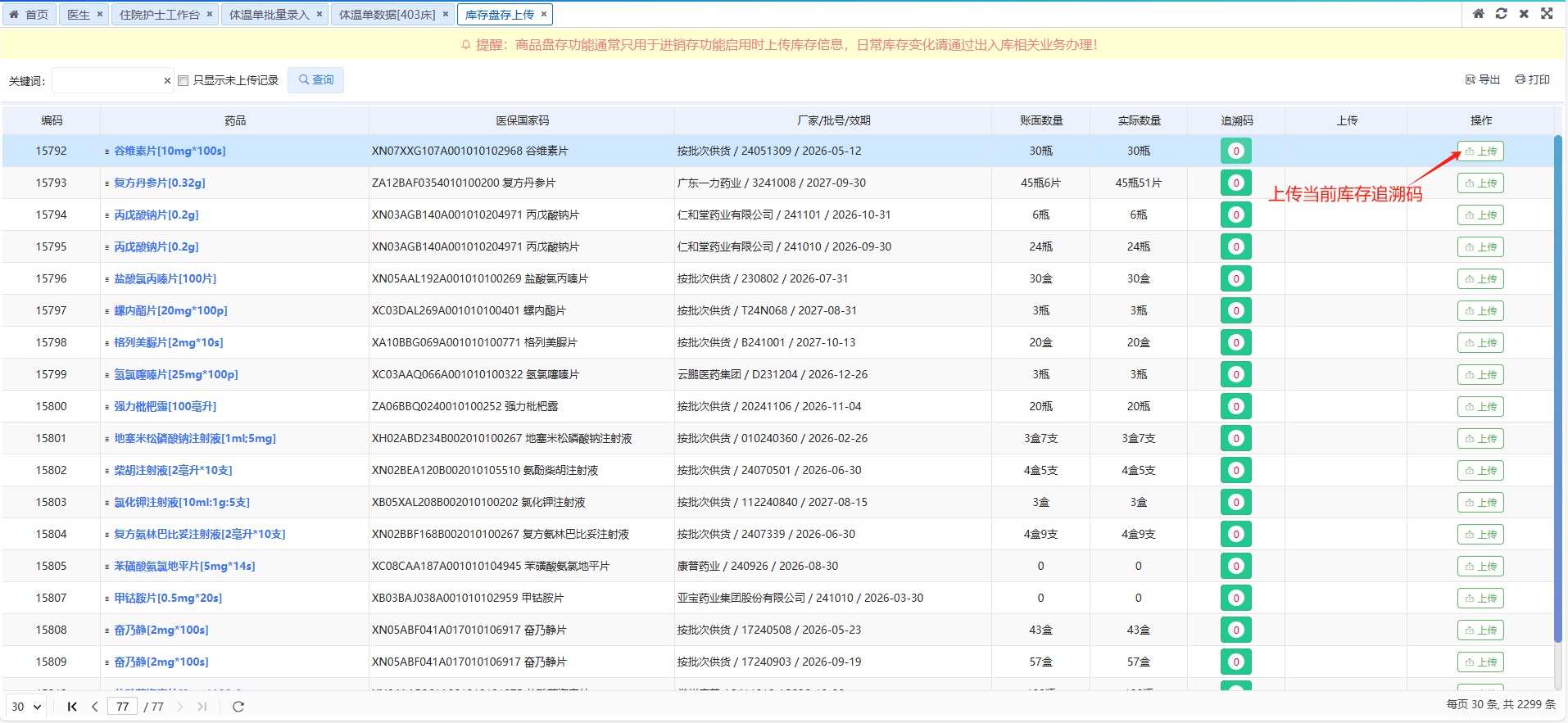Click the 厂家/批号/效期 column header

point(834,120)
